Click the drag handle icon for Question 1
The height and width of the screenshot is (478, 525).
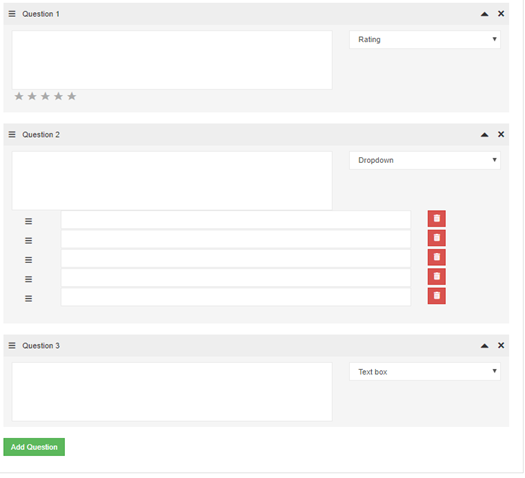[x=12, y=14]
